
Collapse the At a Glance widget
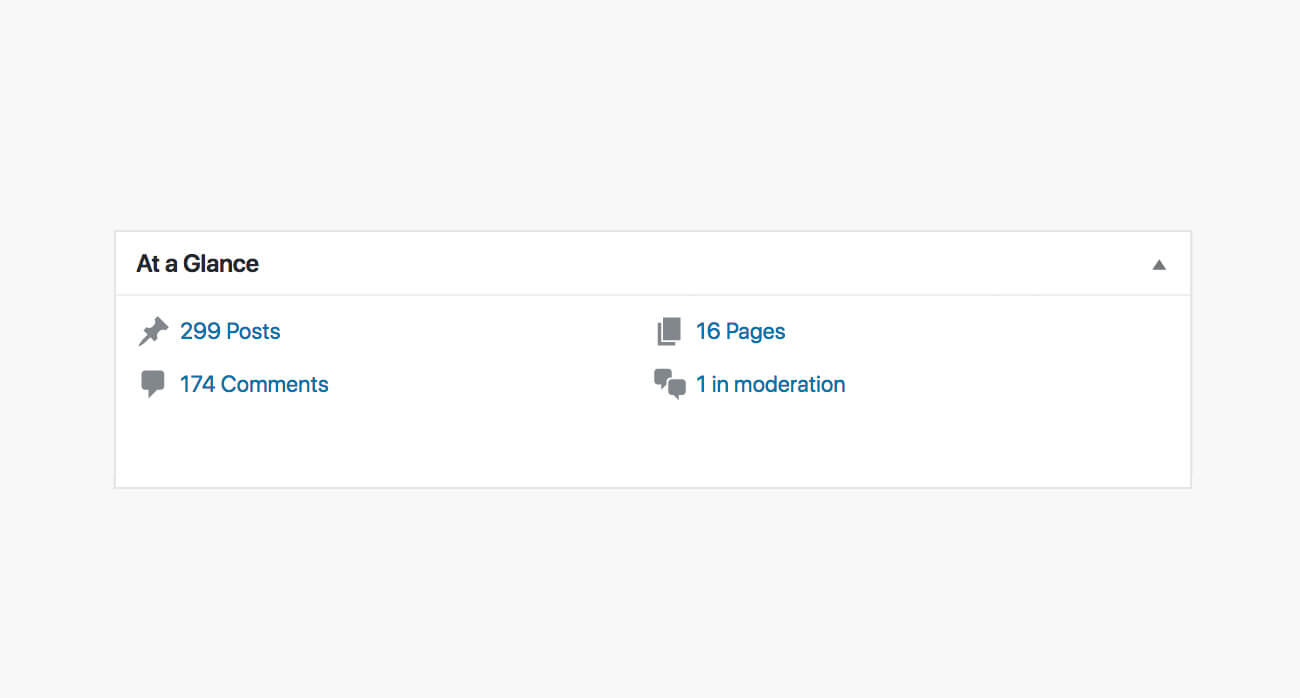tap(1159, 265)
